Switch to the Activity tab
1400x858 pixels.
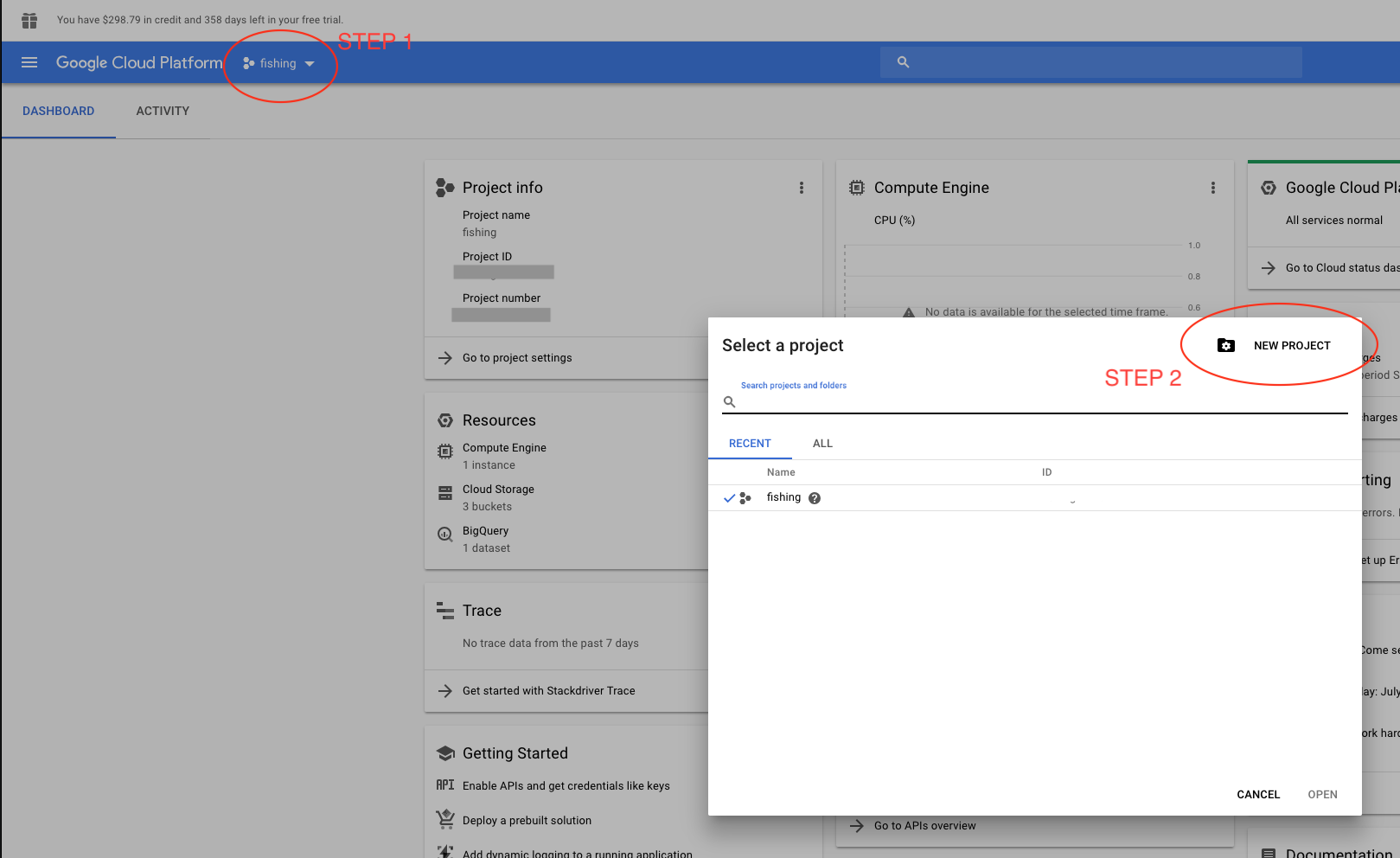(x=163, y=111)
